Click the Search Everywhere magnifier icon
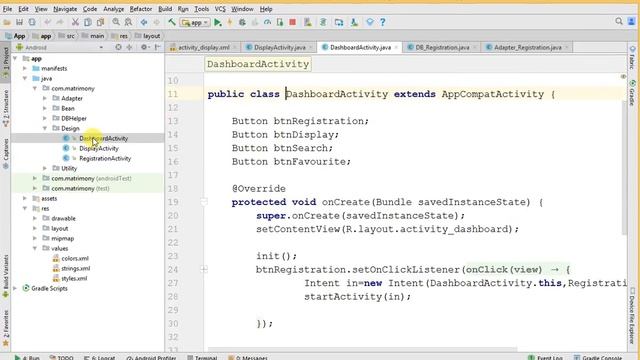The image size is (640, 360). 619,21
